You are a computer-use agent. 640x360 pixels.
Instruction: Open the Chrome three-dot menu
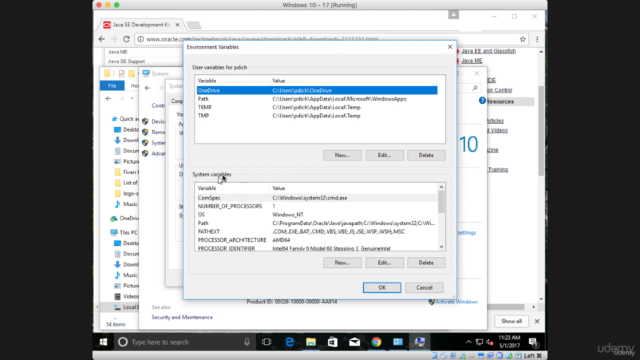click(537, 39)
